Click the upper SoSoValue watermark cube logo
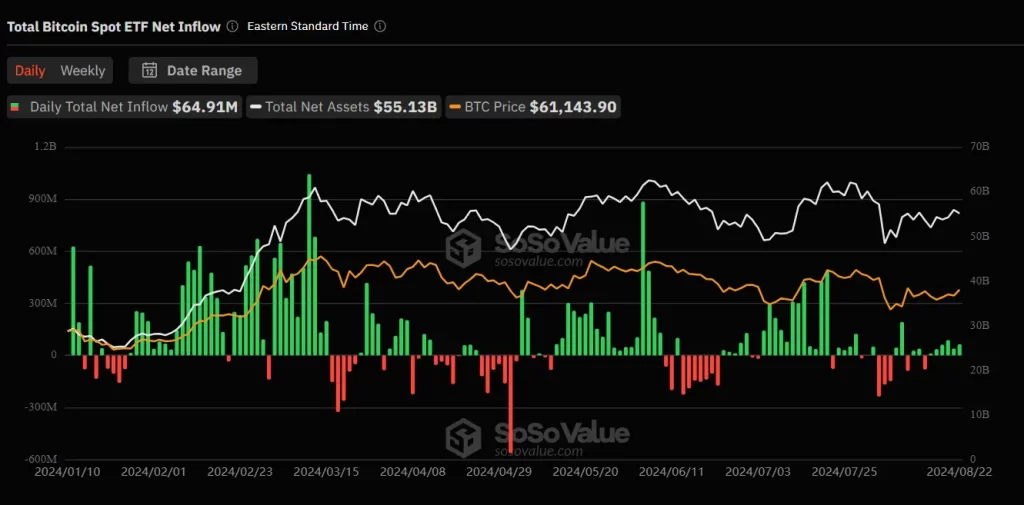The image size is (1024, 505). coord(464,247)
